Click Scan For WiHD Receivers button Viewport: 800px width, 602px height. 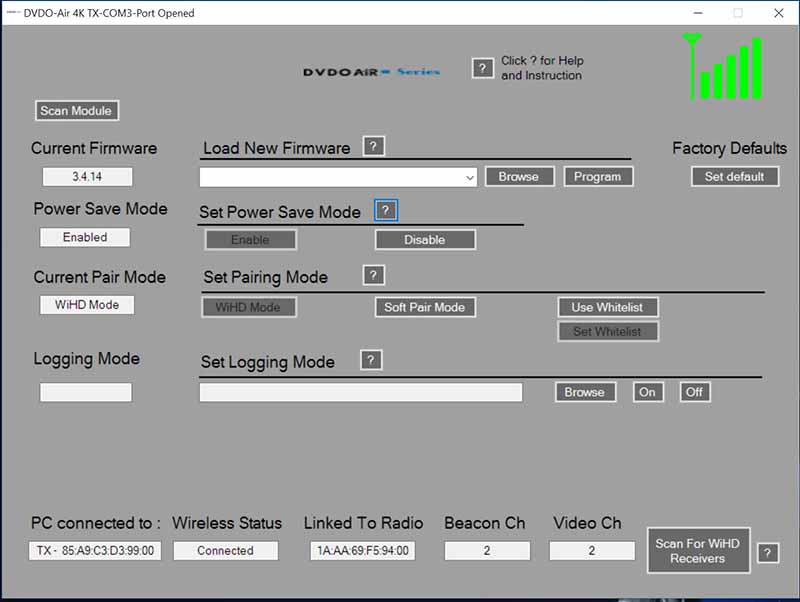(698, 551)
